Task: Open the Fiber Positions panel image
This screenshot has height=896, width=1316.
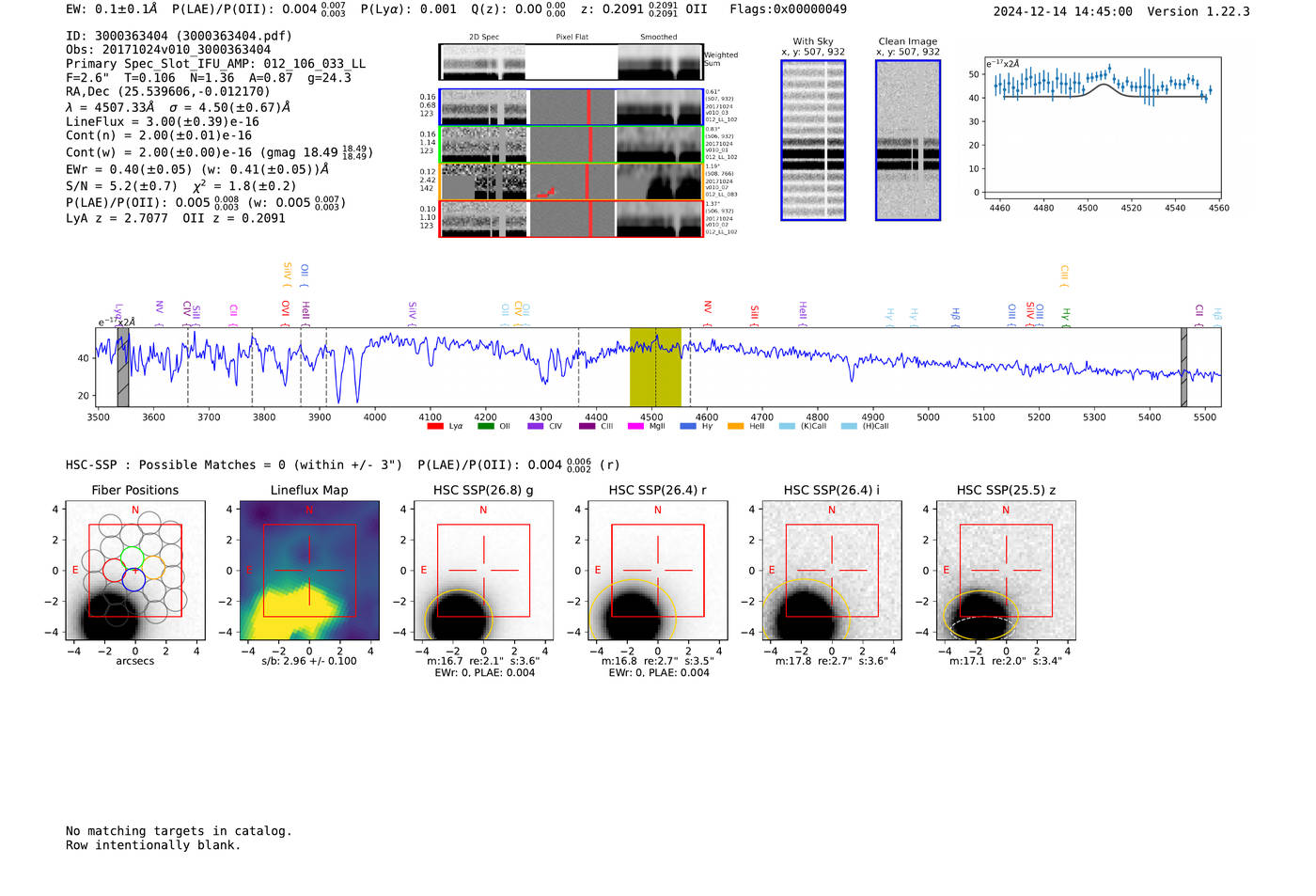Action: (x=135, y=571)
